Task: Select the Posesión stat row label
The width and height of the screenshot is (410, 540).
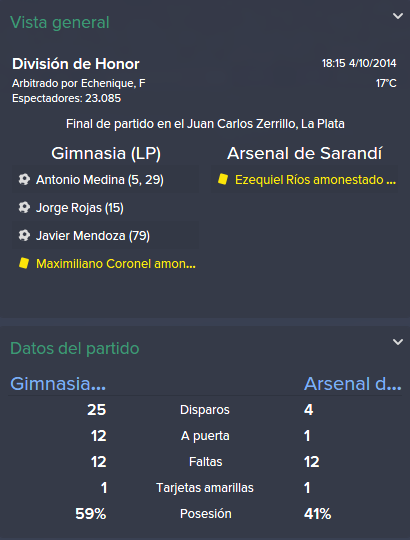Action: [x=206, y=513]
